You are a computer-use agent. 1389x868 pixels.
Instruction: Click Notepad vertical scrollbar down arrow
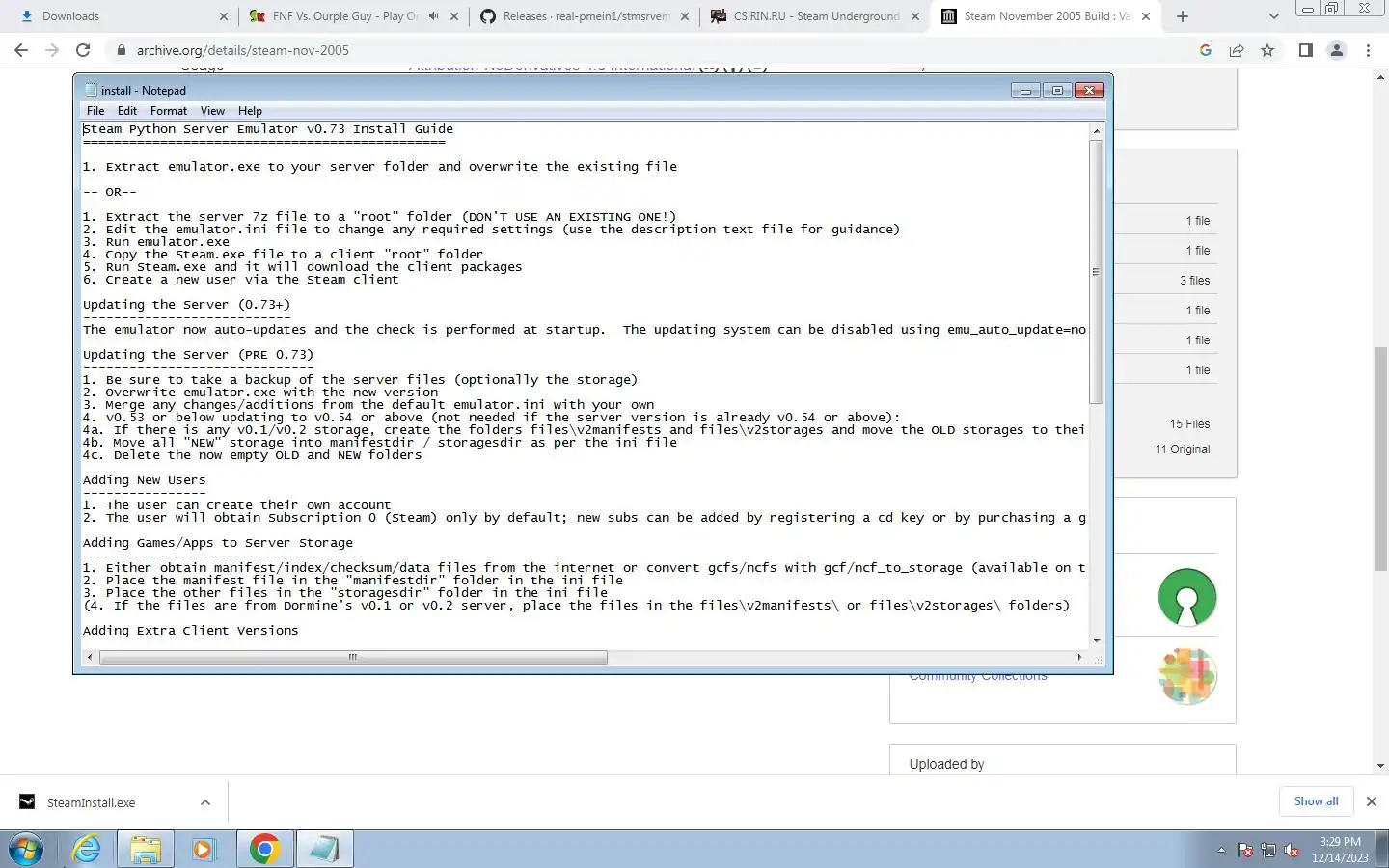(x=1096, y=640)
